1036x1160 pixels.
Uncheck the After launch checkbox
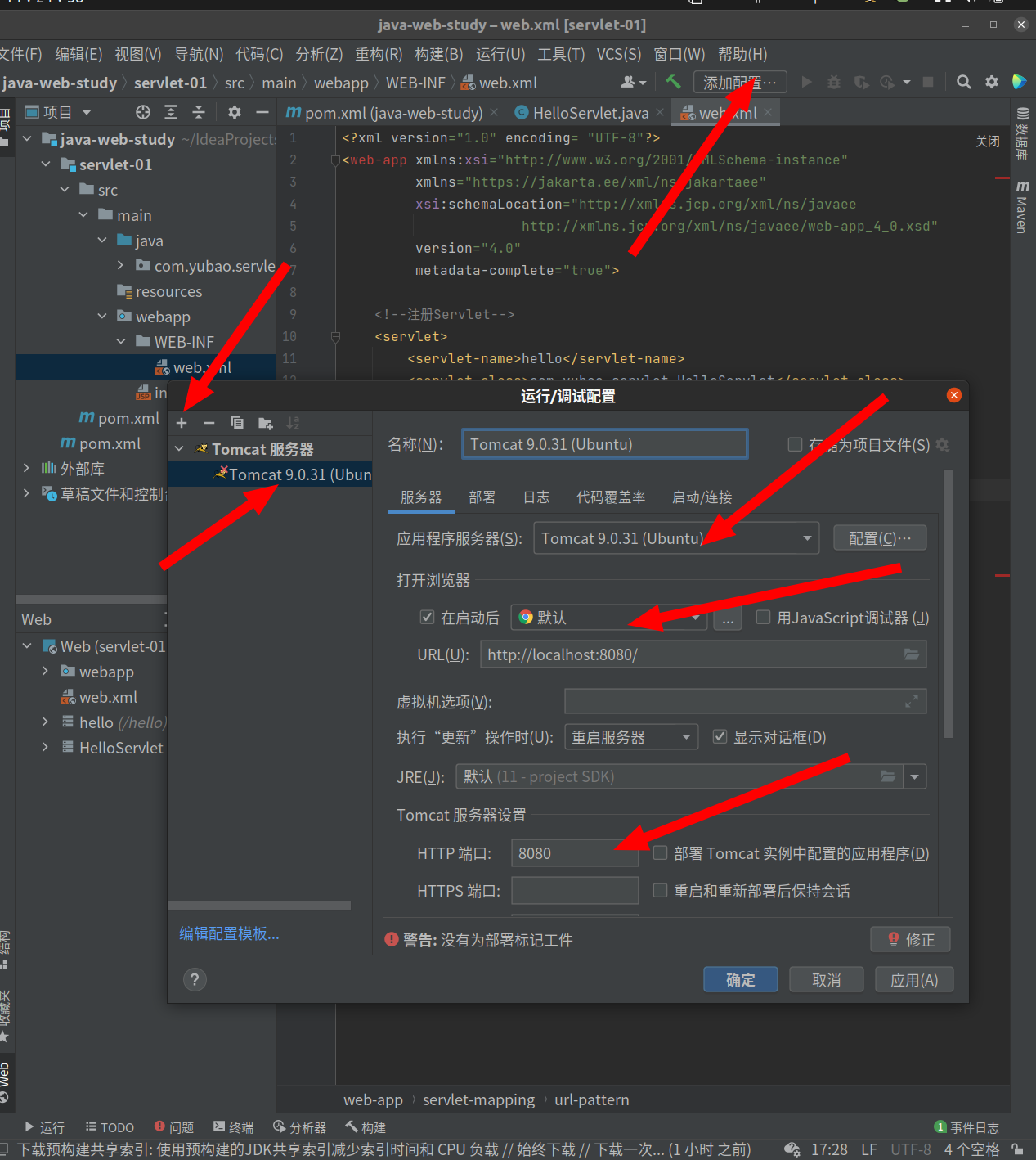427,617
